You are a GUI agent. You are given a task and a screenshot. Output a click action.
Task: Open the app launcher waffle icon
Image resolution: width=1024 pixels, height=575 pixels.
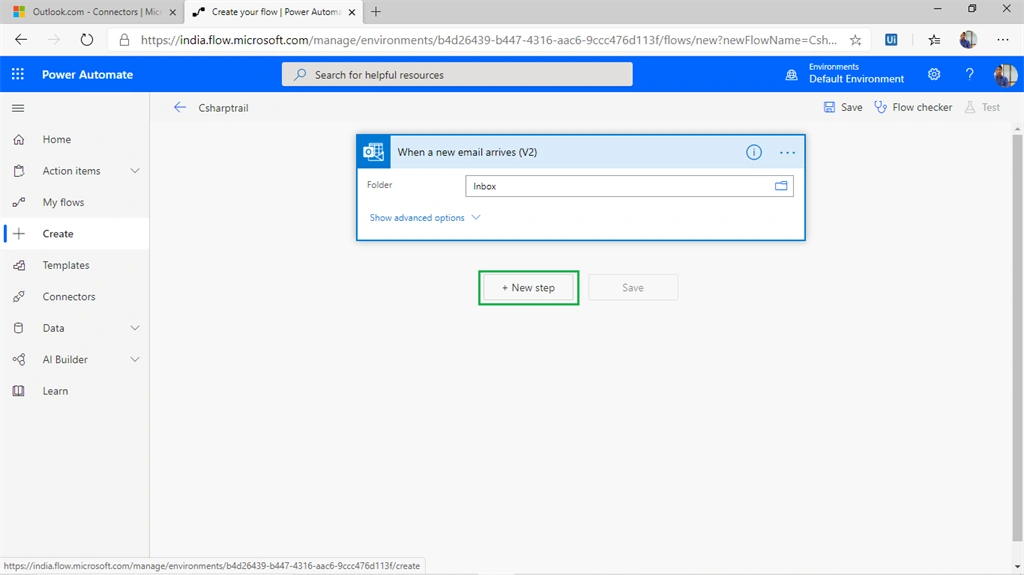[18, 74]
